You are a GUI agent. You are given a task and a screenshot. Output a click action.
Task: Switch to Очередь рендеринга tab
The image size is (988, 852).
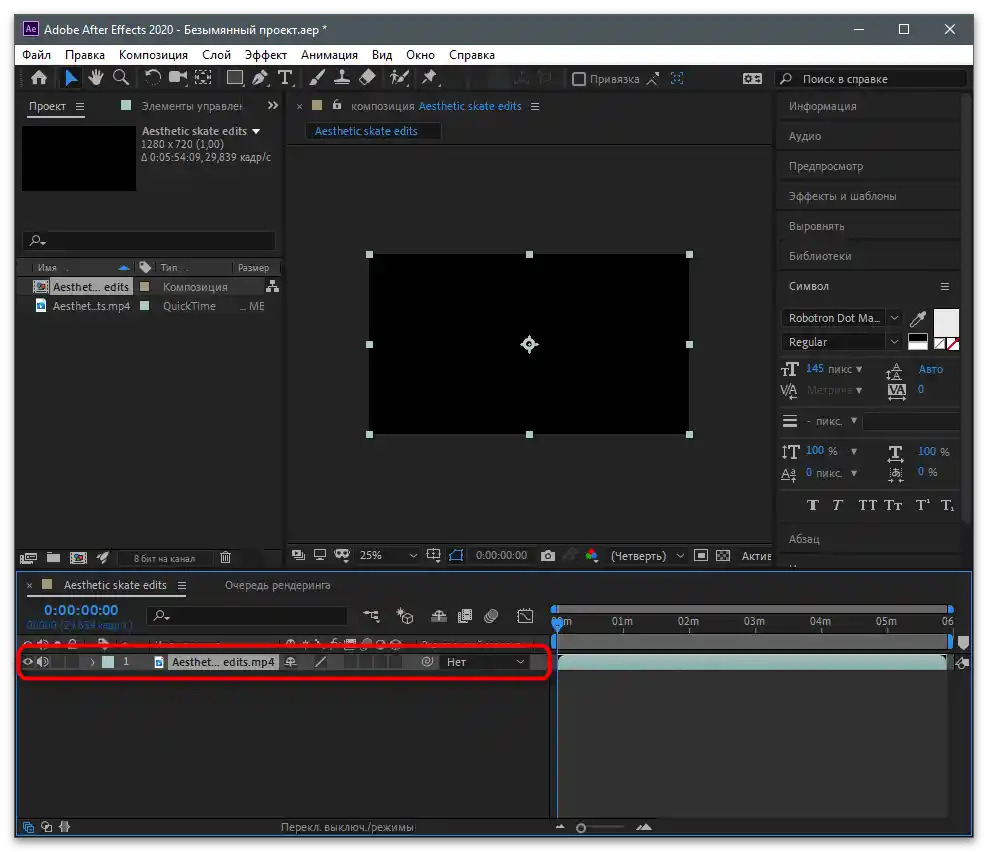(x=277, y=585)
